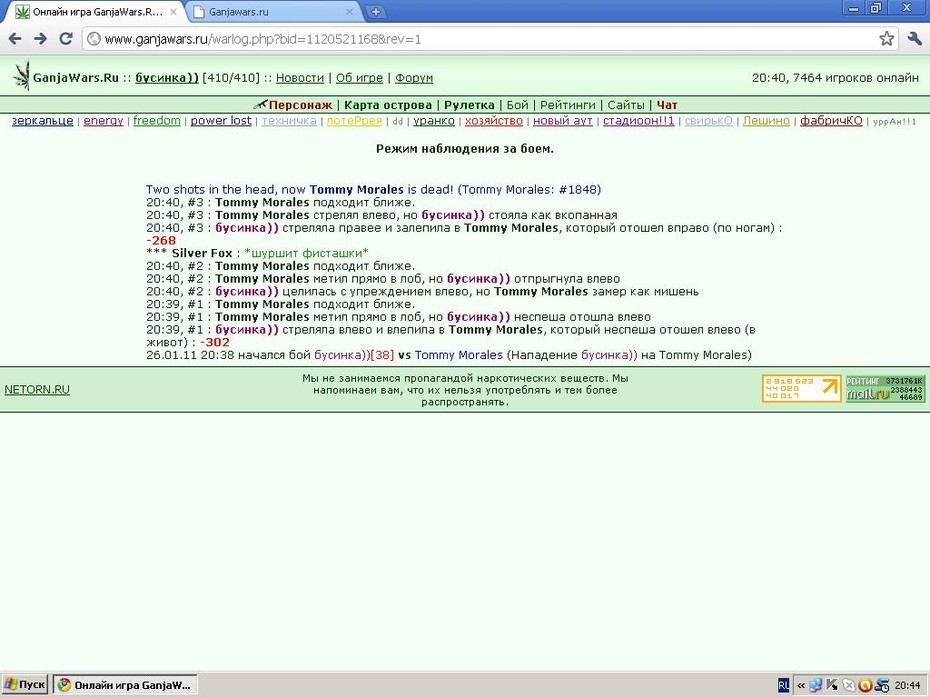
Task: Open Форум link
Action: (414, 78)
